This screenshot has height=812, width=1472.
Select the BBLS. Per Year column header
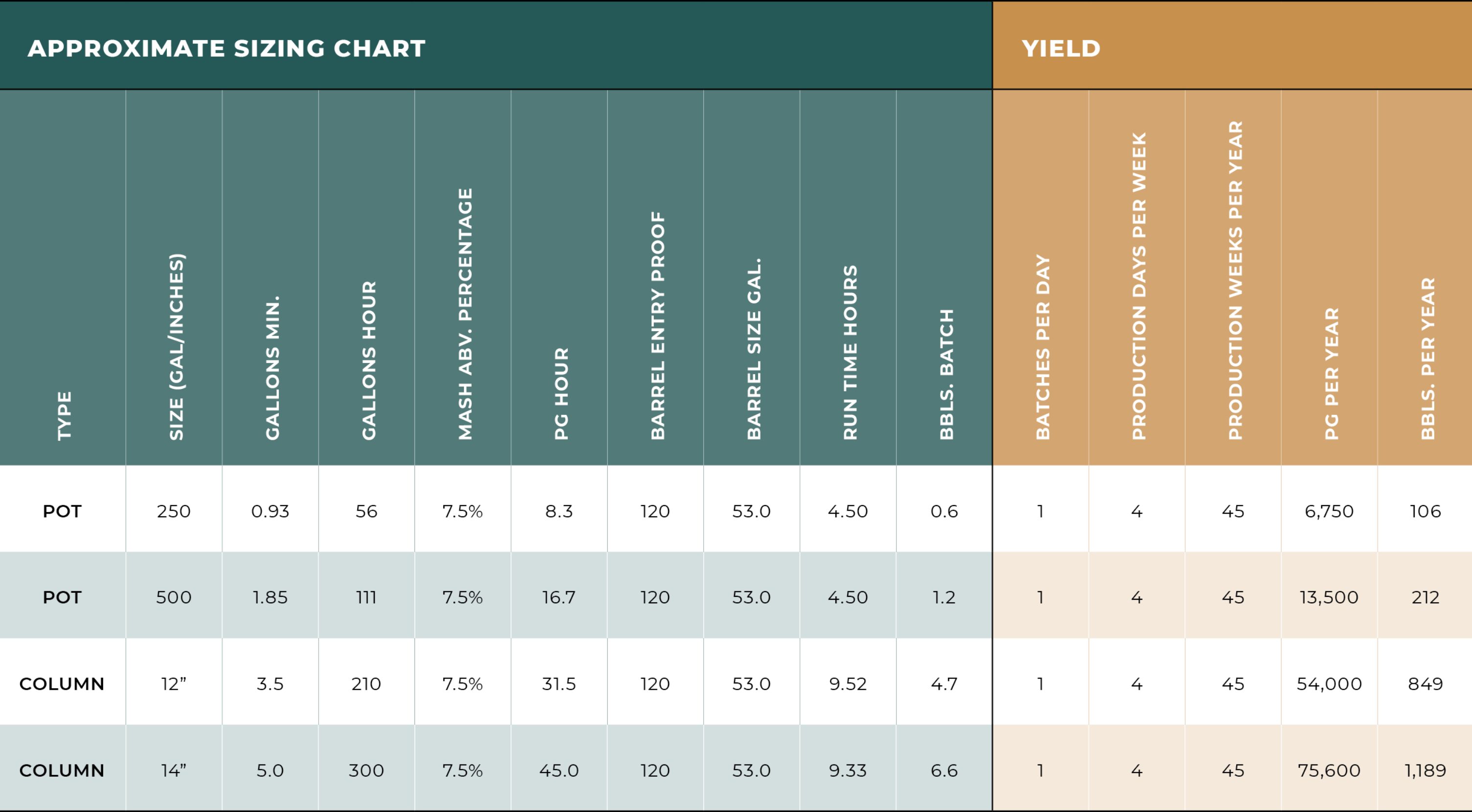click(1427, 359)
